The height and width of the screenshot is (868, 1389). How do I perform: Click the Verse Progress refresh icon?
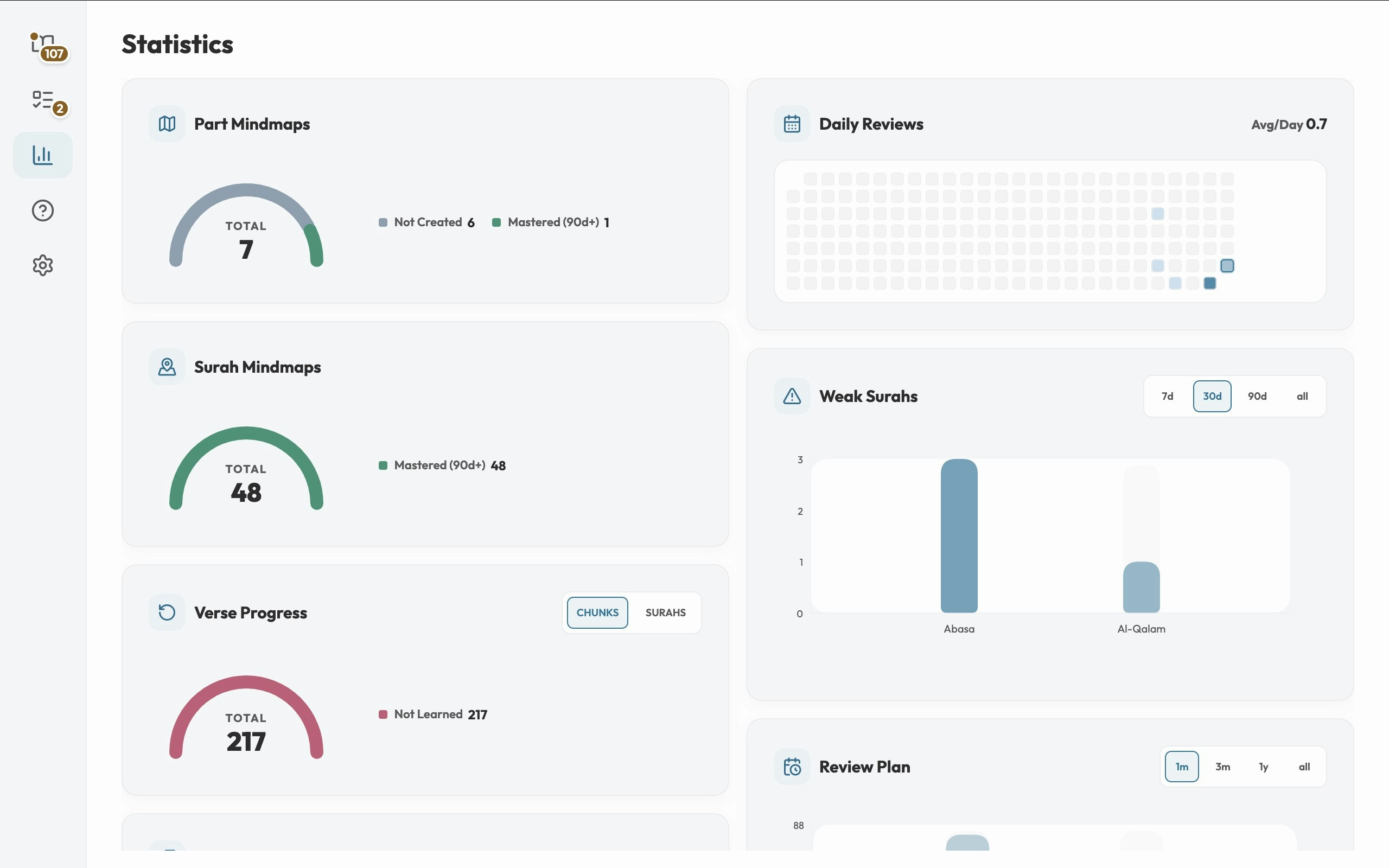(x=167, y=612)
